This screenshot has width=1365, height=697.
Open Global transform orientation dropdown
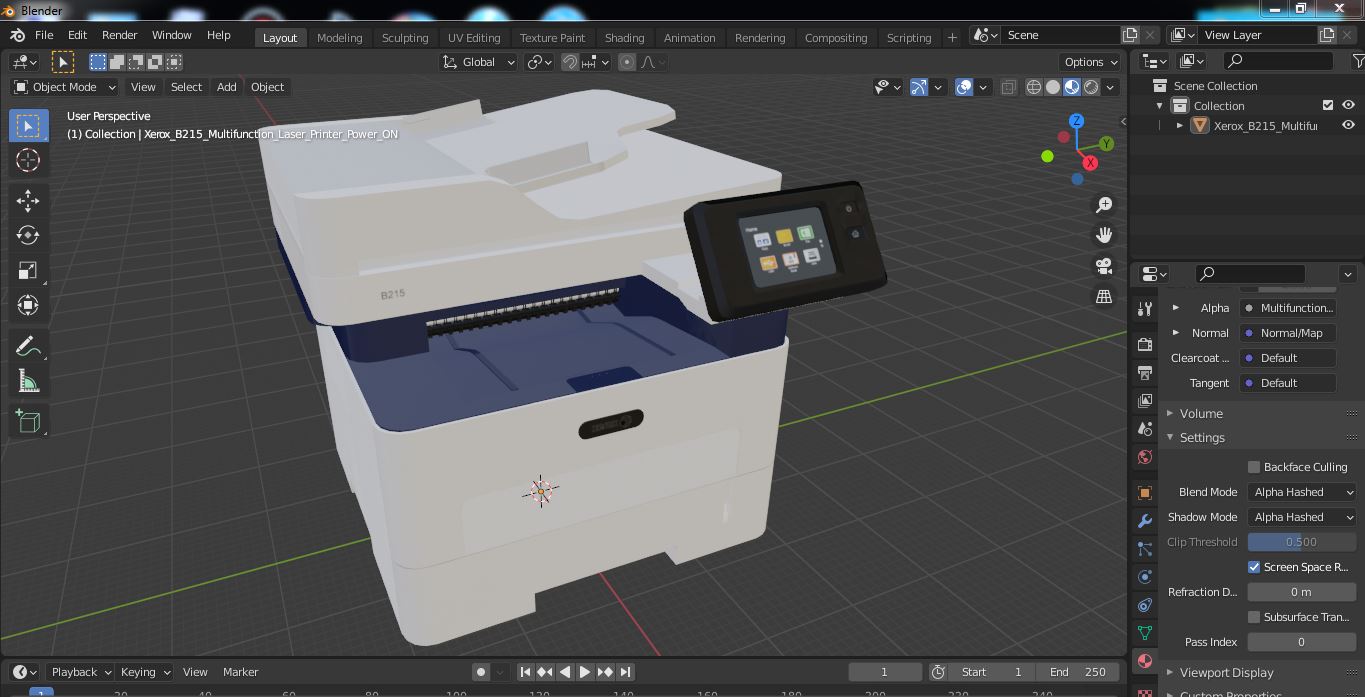(x=479, y=62)
